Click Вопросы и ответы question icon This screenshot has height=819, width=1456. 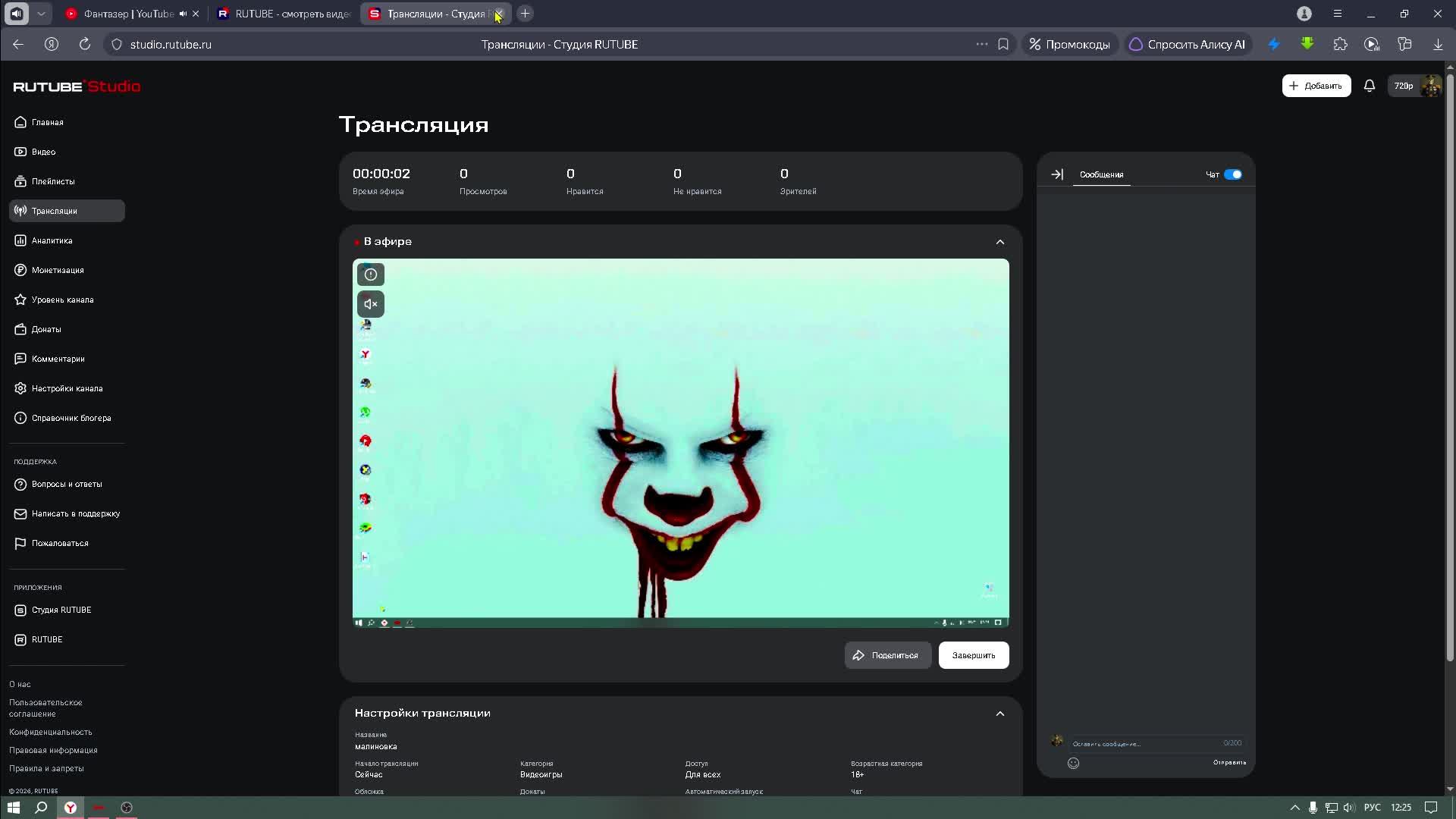tap(20, 484)
